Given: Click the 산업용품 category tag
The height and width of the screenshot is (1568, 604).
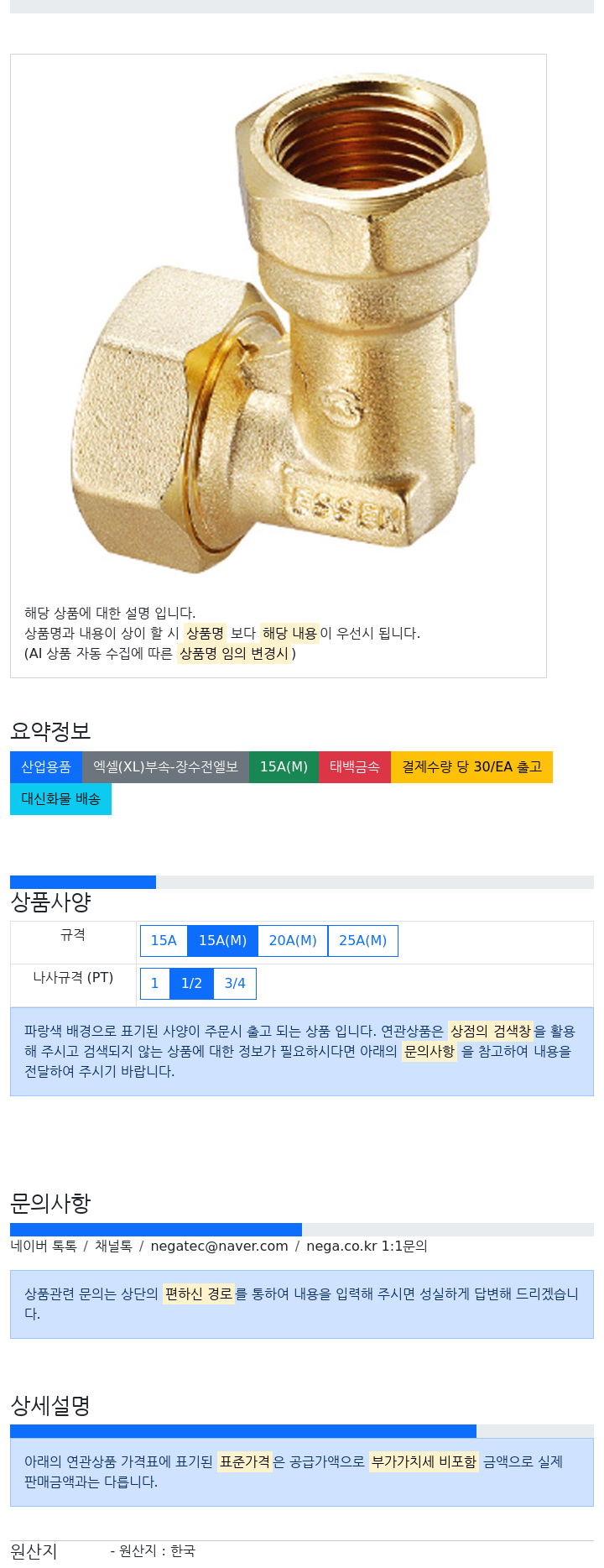Looking at the screenshot, I should click(x=46, y=767).
